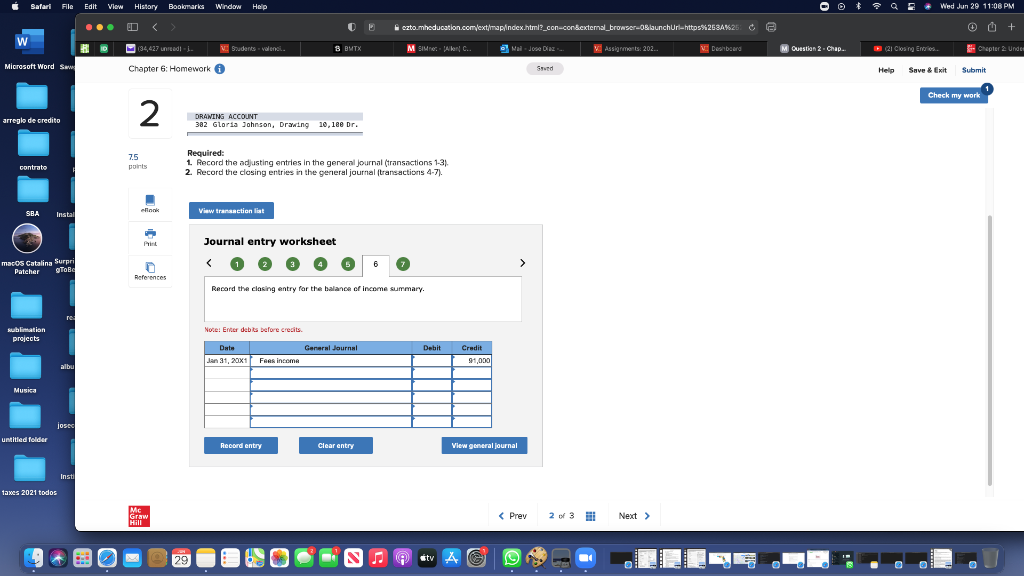Switch to the BMTX browser tab

tap(347, 48)
